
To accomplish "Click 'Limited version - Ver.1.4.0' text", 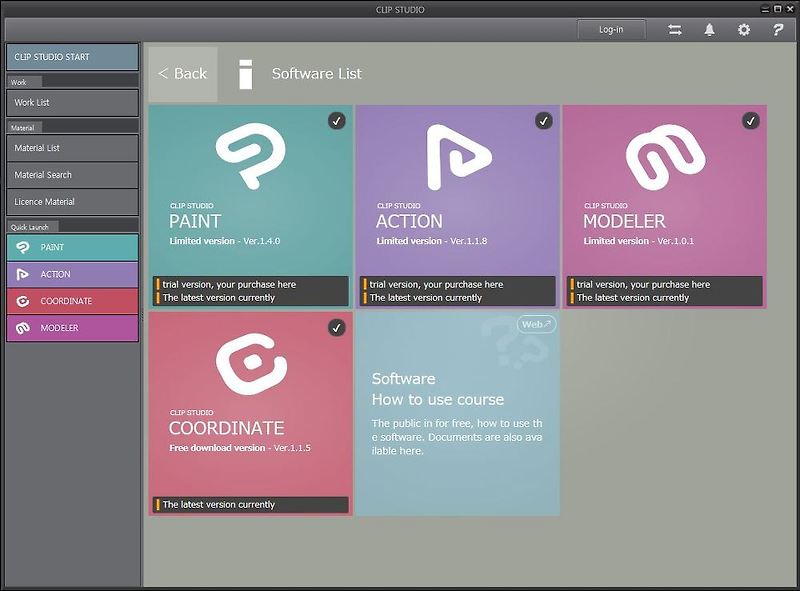I will (x=224, y=241).
